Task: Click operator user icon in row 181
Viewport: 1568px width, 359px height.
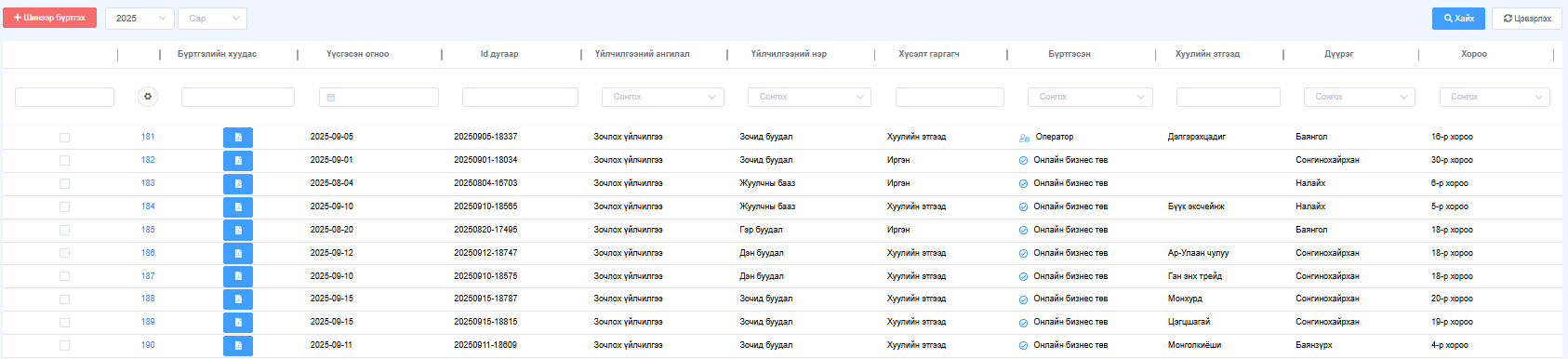Action: click(1024, 138)
